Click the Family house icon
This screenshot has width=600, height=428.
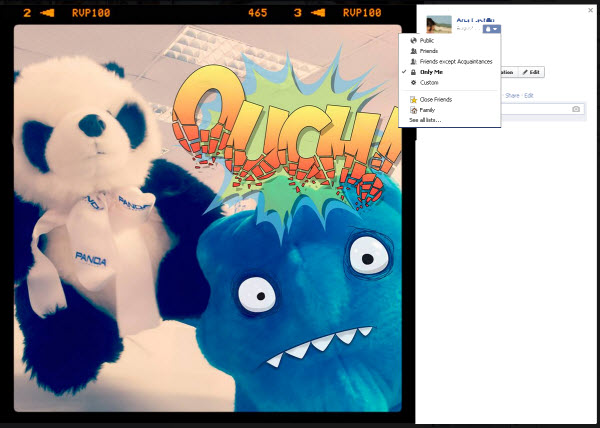pos(414,110)
